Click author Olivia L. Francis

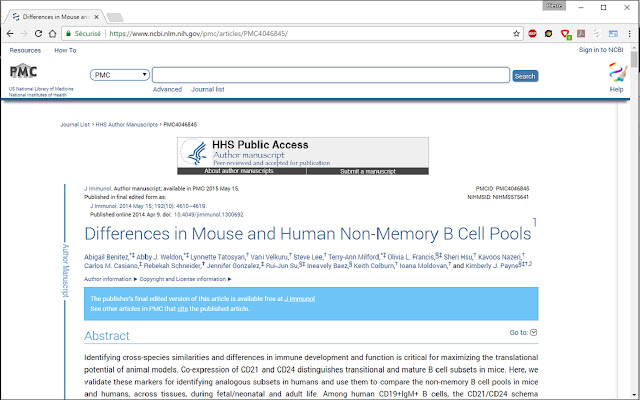pos(410,257)
